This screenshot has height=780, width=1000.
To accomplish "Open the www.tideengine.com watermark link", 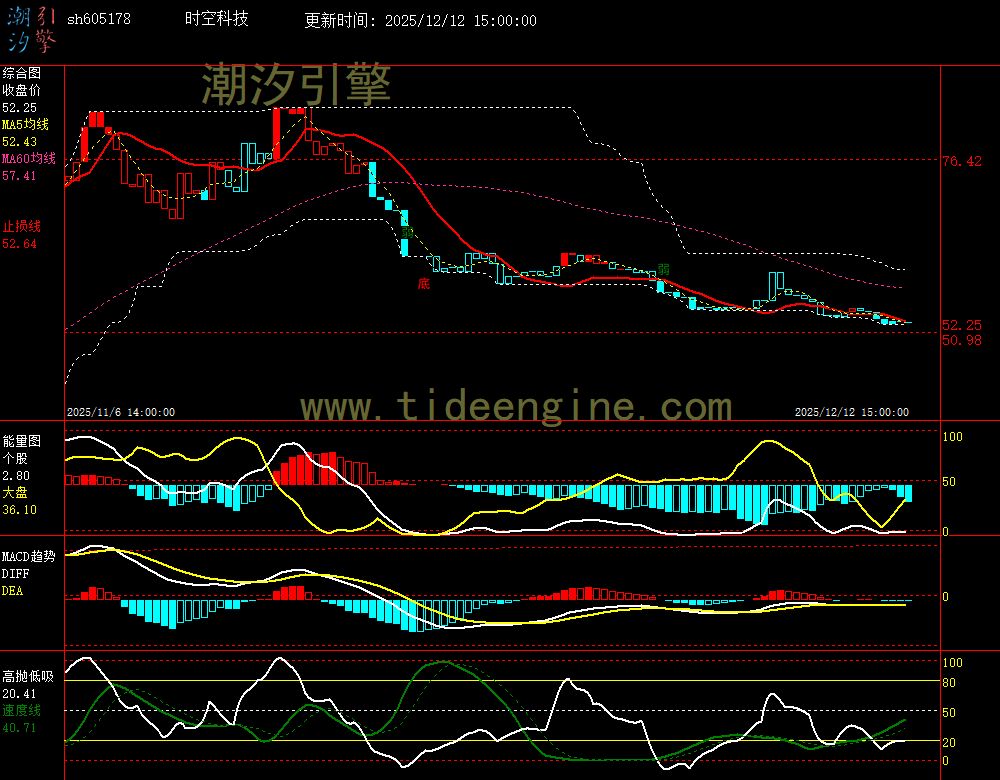I will [x=516, y=407].
